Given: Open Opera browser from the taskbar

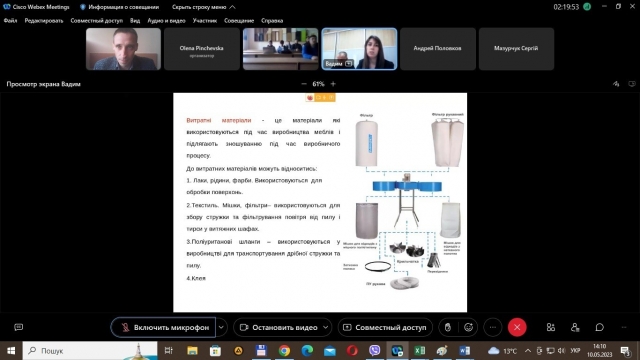Looking at the screenshot, I should 352,351.
